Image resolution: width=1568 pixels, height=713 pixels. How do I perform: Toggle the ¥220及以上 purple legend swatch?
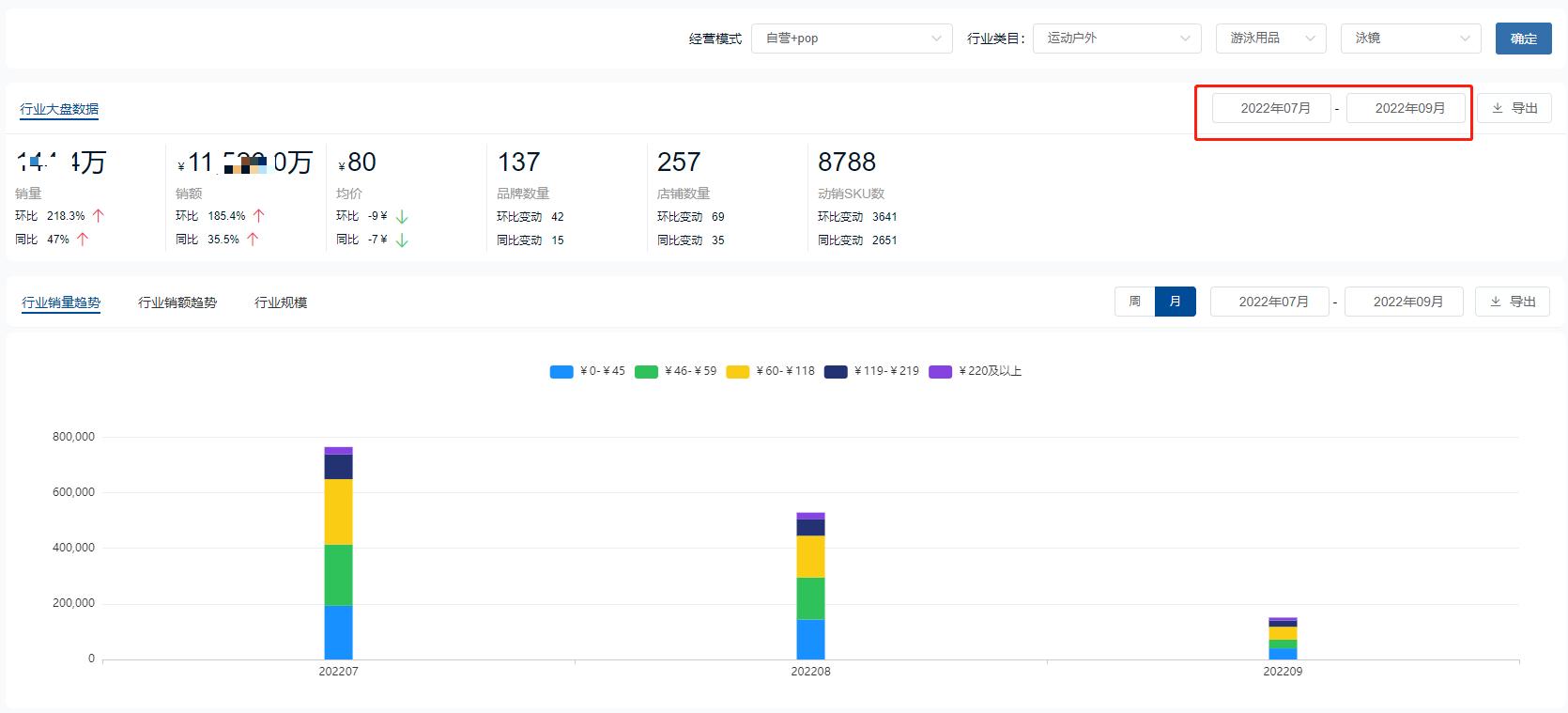click(941, 372)
